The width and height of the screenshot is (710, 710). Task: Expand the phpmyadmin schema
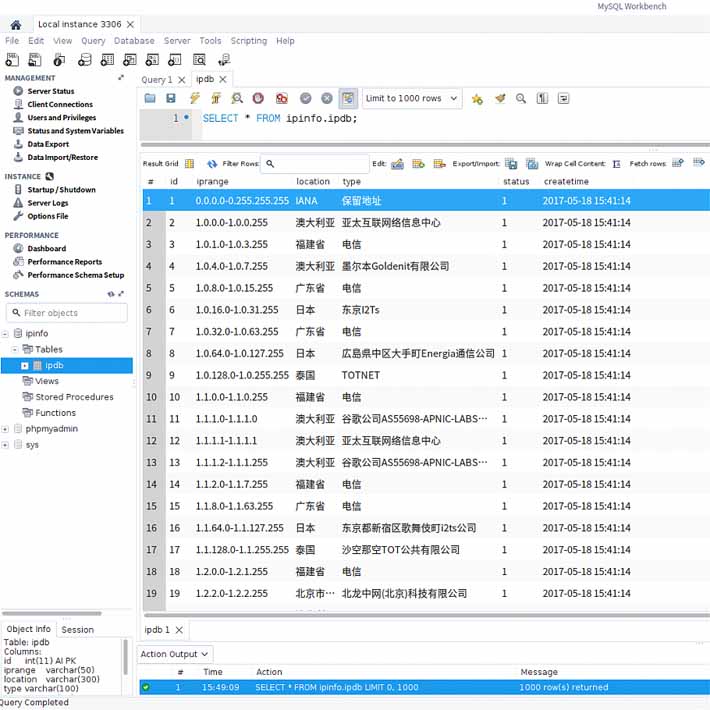pos(5,429)
